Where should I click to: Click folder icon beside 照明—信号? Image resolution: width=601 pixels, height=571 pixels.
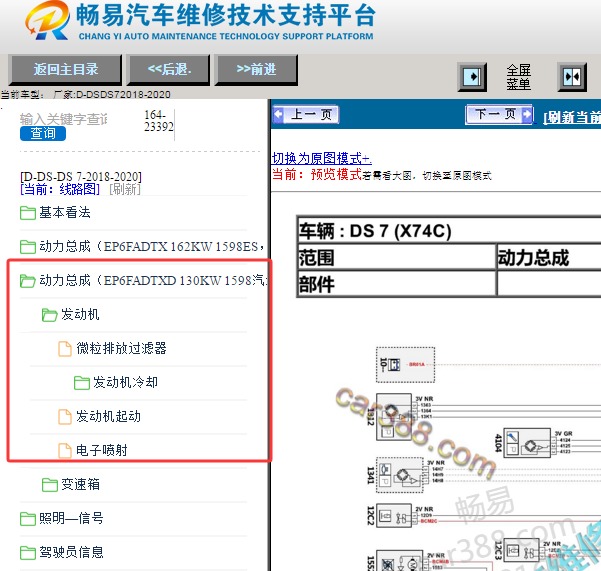click(x=28, y=519)
